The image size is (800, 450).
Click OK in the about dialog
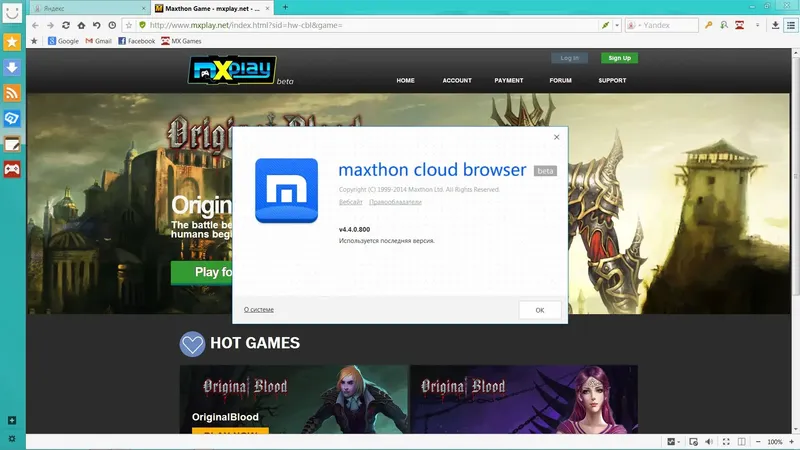(540, 310)
